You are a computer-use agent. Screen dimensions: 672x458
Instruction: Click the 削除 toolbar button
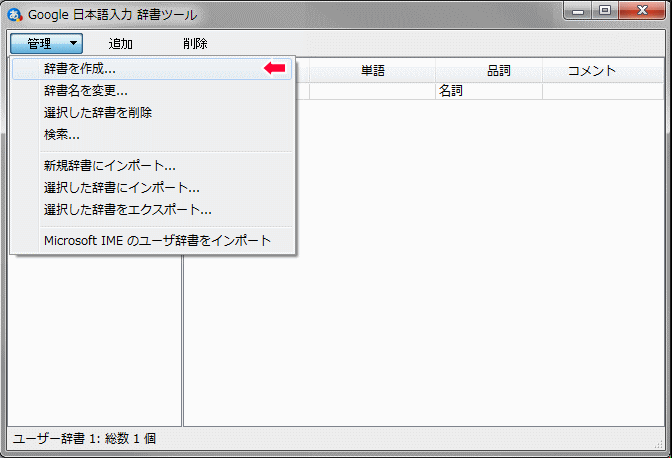pyautogui.click(x=195, y=43)
